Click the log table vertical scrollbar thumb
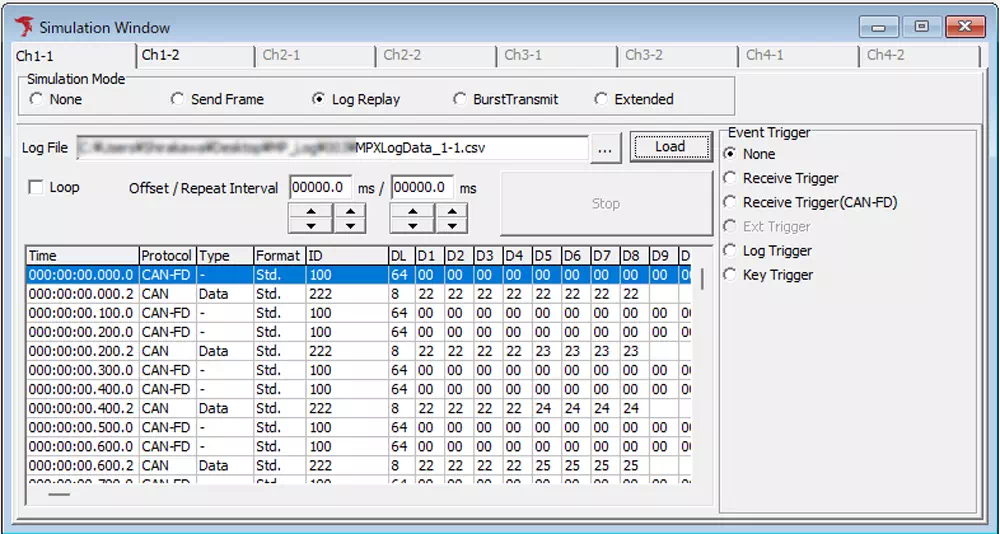 coord(702,278)
